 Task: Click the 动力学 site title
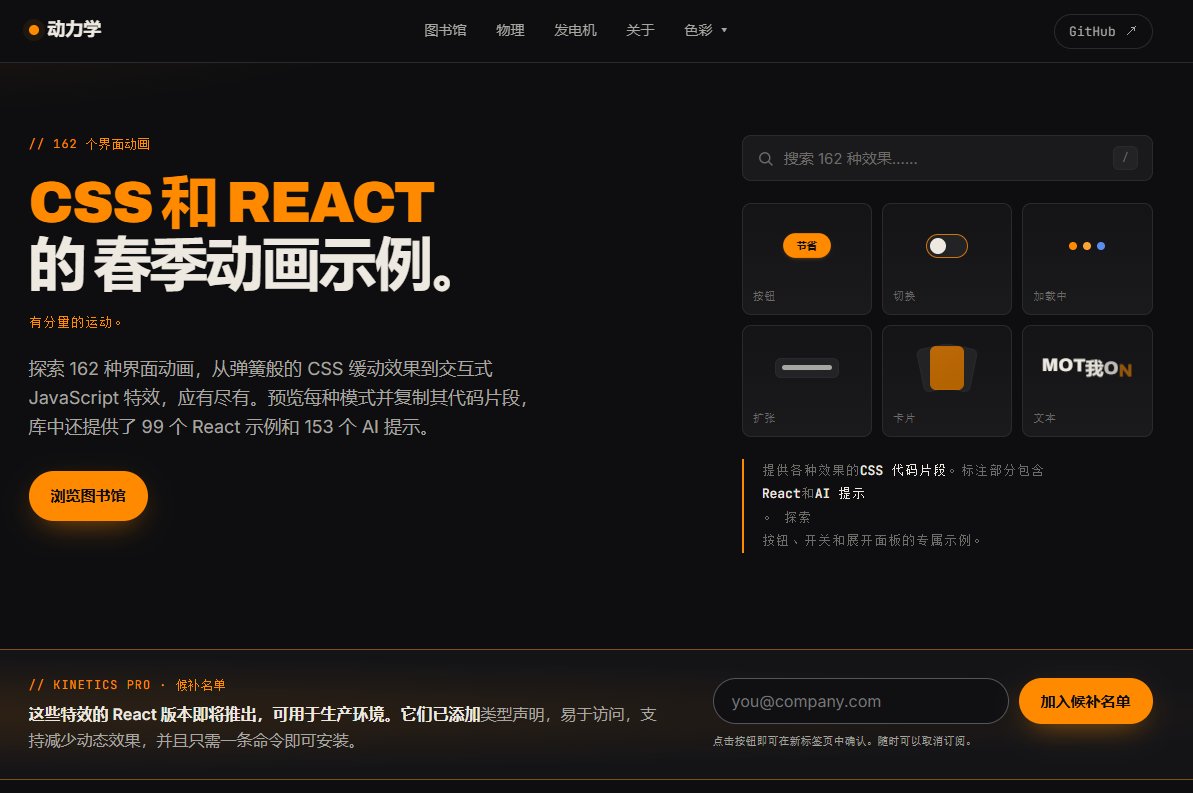(74, 29)
